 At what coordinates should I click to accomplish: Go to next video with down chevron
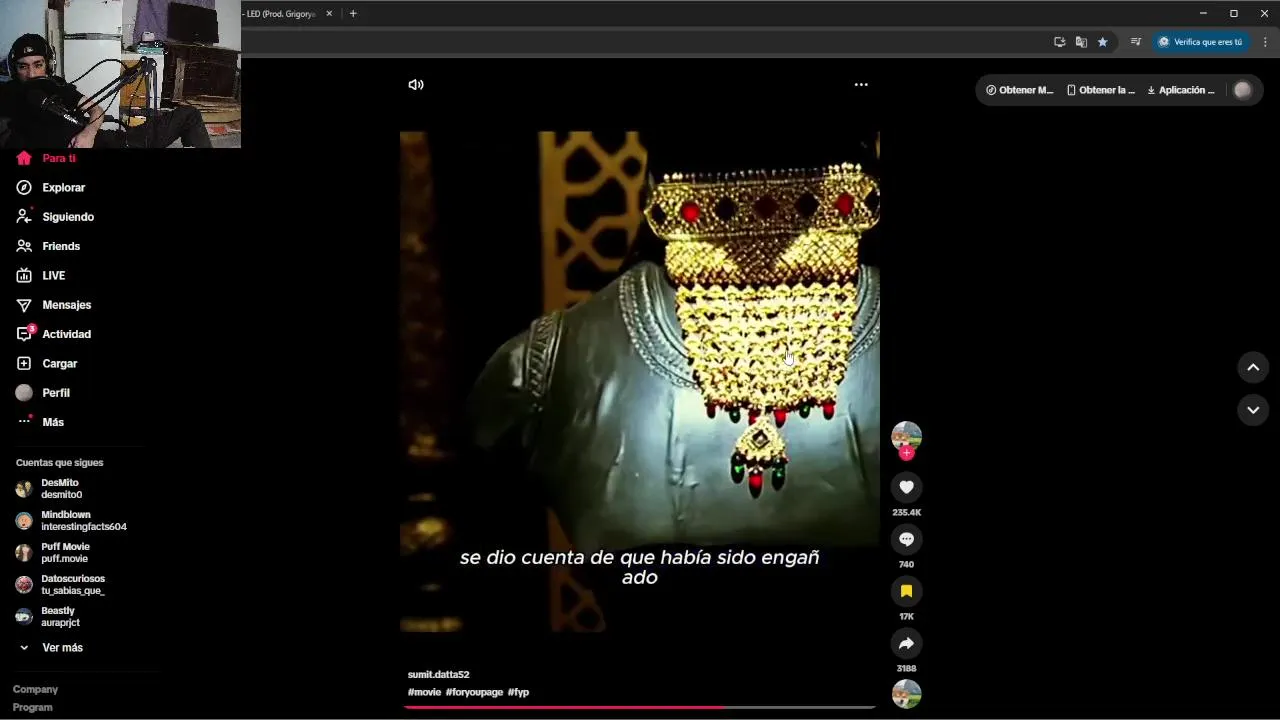(1252, 410)
